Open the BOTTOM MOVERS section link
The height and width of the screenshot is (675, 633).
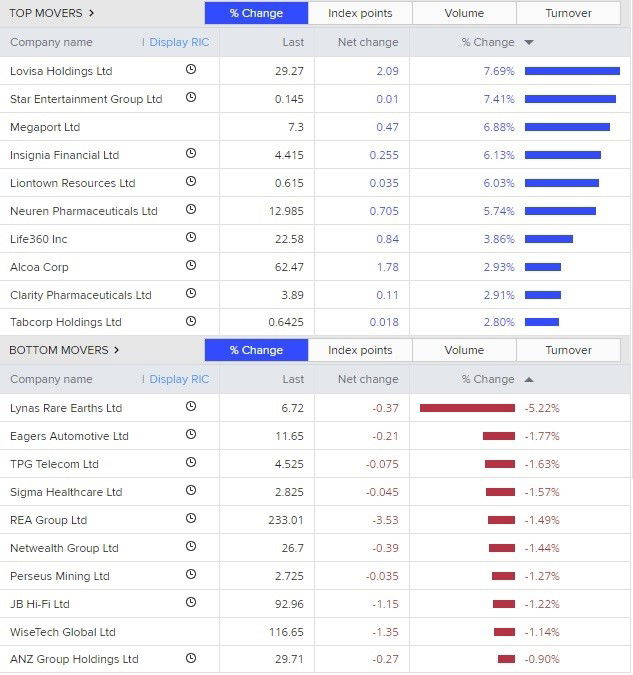[x=64, y=350]
